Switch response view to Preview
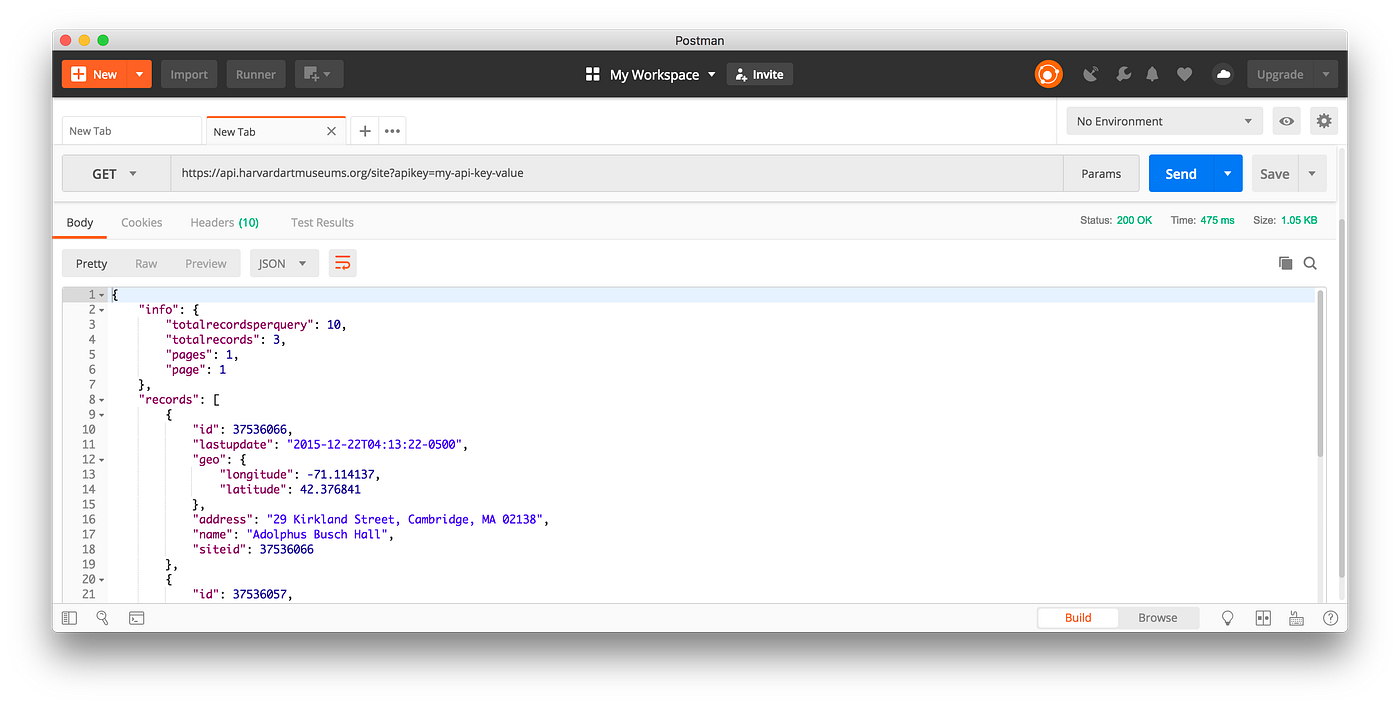 (205, 263)
